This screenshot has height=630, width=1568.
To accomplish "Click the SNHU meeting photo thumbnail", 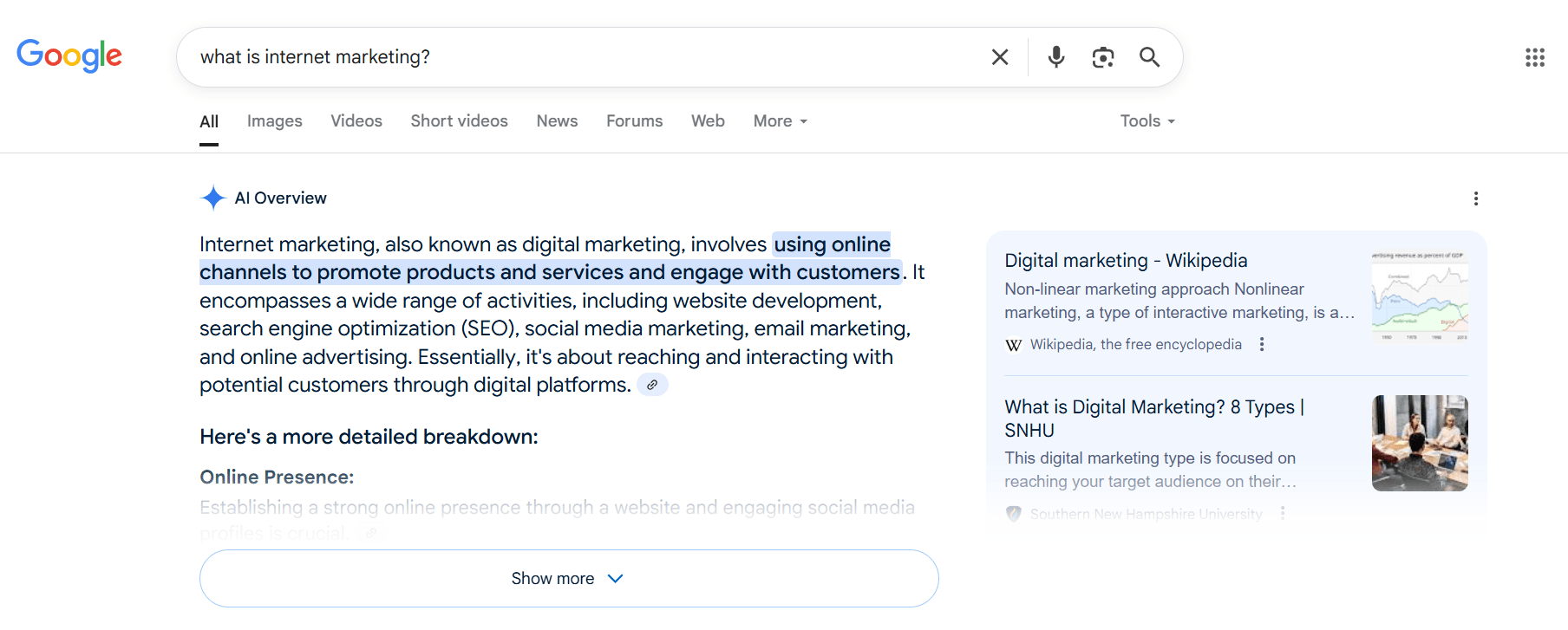I will tap(1420, 443).
